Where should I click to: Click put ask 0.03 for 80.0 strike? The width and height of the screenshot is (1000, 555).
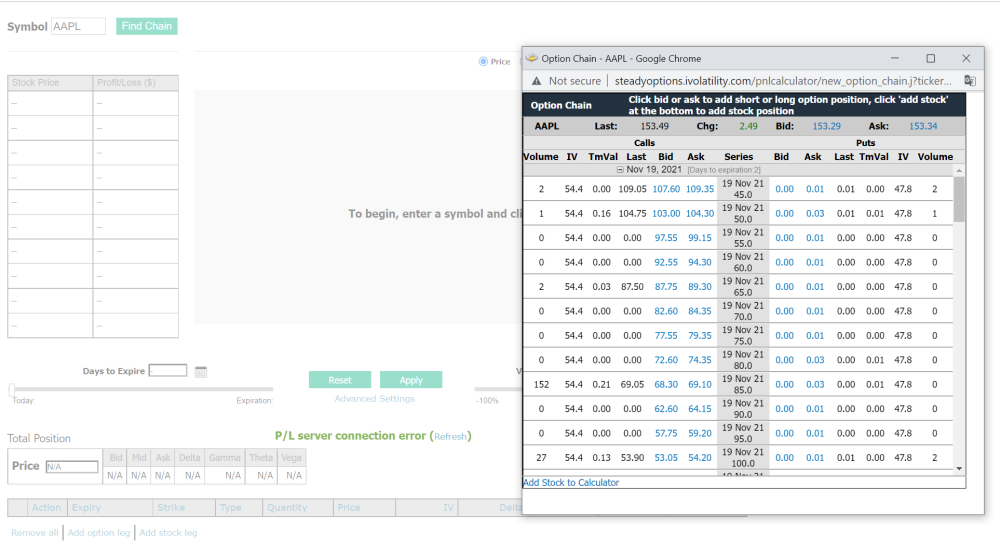[815, 360]
